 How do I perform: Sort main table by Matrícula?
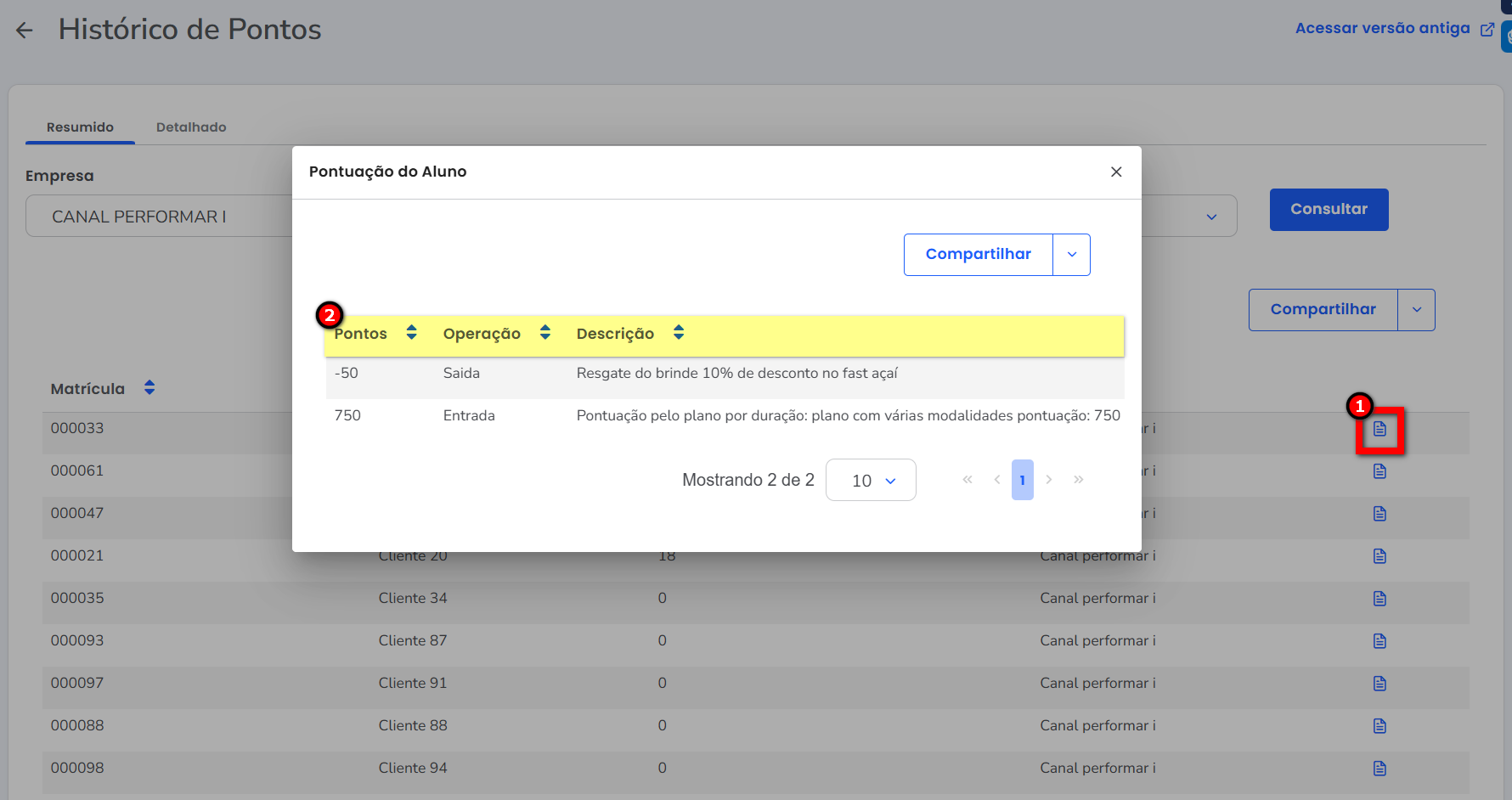150,388
